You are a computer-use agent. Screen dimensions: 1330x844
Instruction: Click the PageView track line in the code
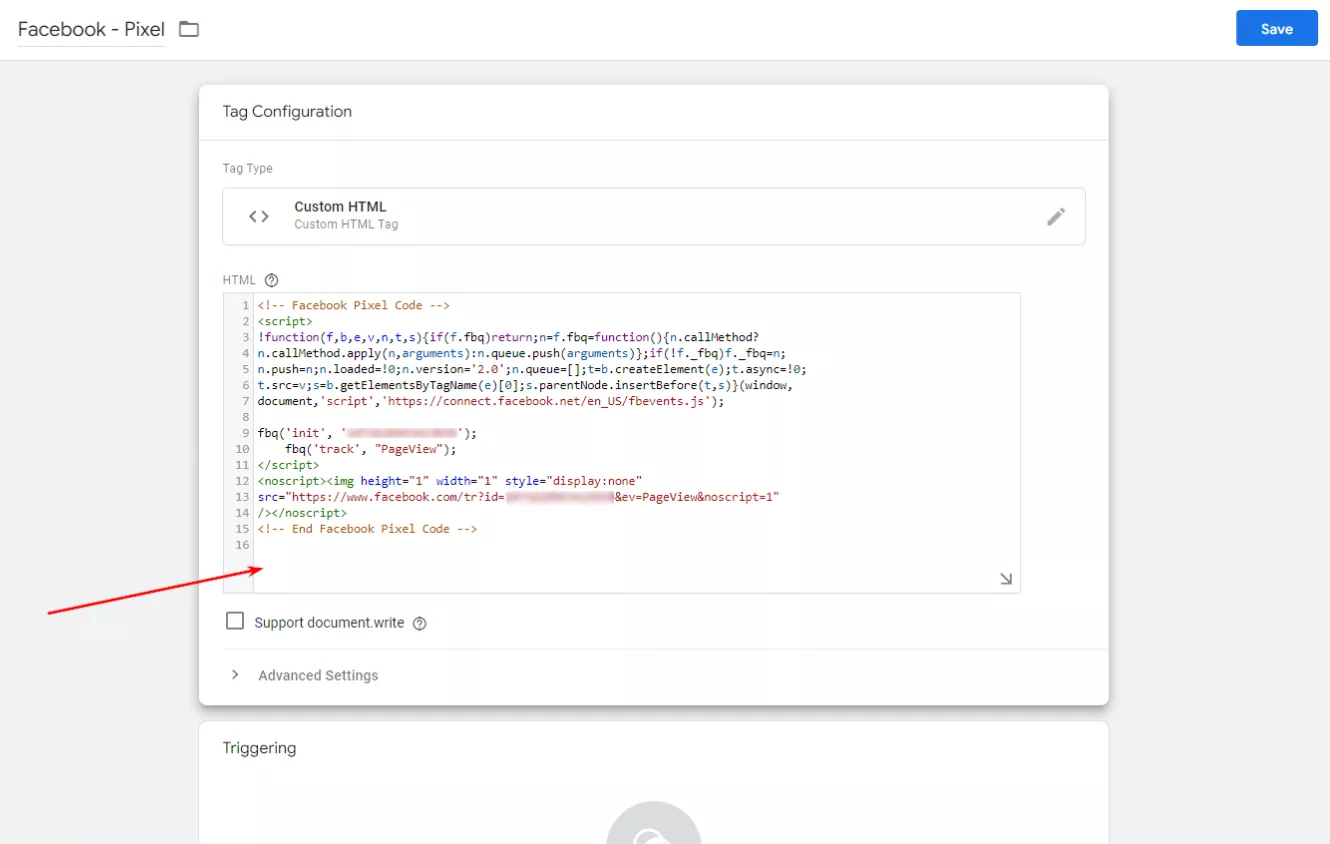(x=370, y=449)
